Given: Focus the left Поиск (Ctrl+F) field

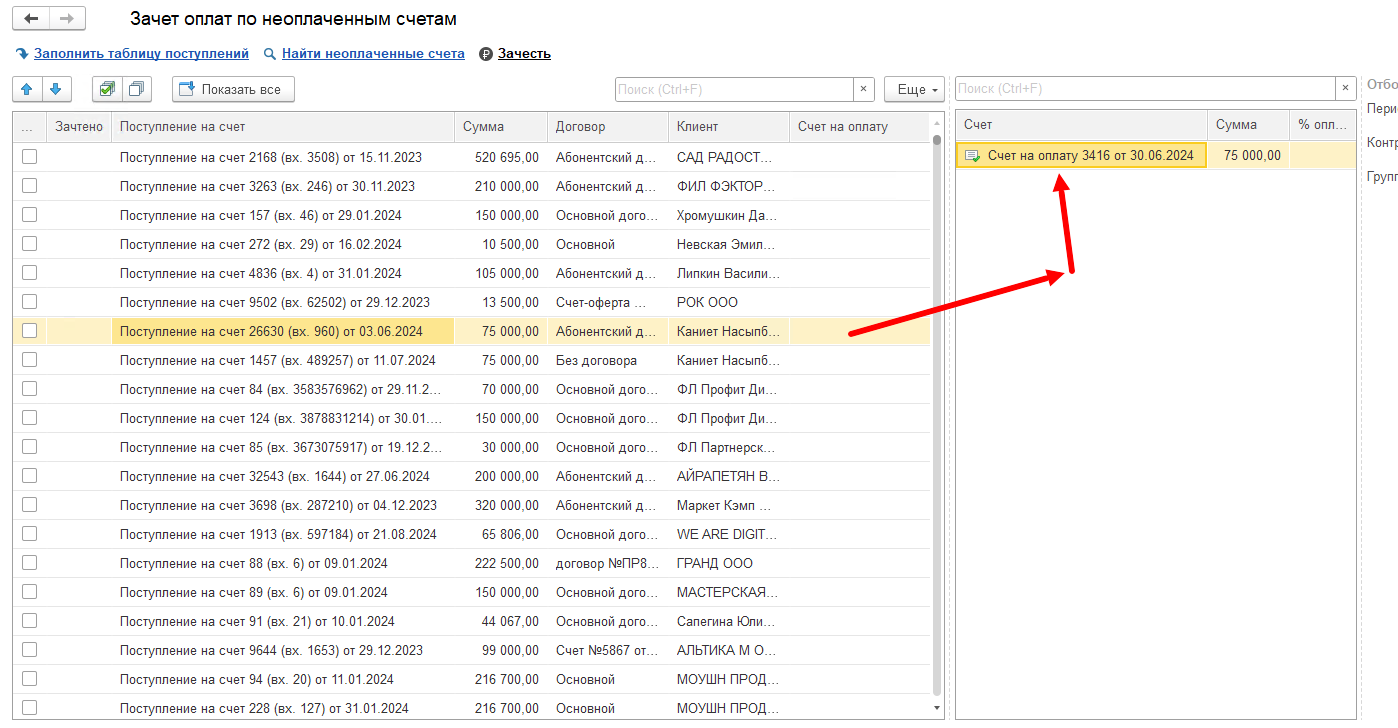Looking at the screenshot, I should tap(734, 89).
